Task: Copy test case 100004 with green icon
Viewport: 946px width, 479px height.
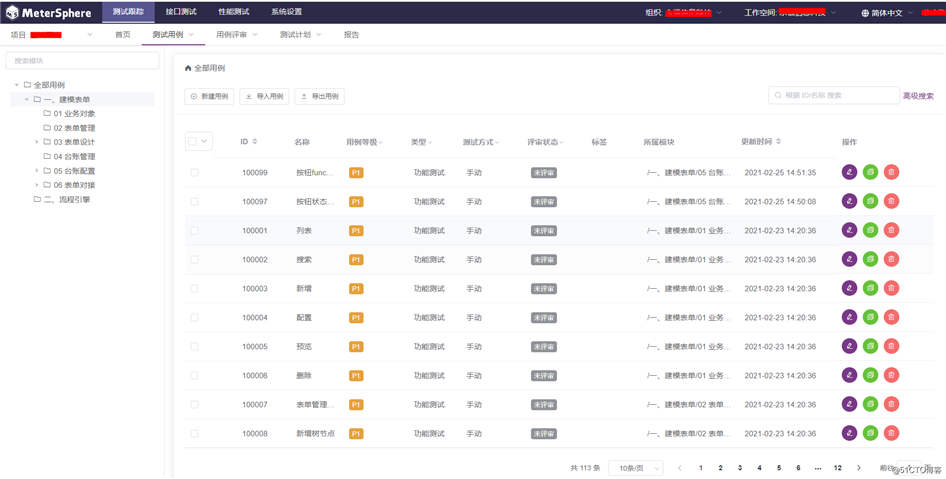Action: click(870, 317)
